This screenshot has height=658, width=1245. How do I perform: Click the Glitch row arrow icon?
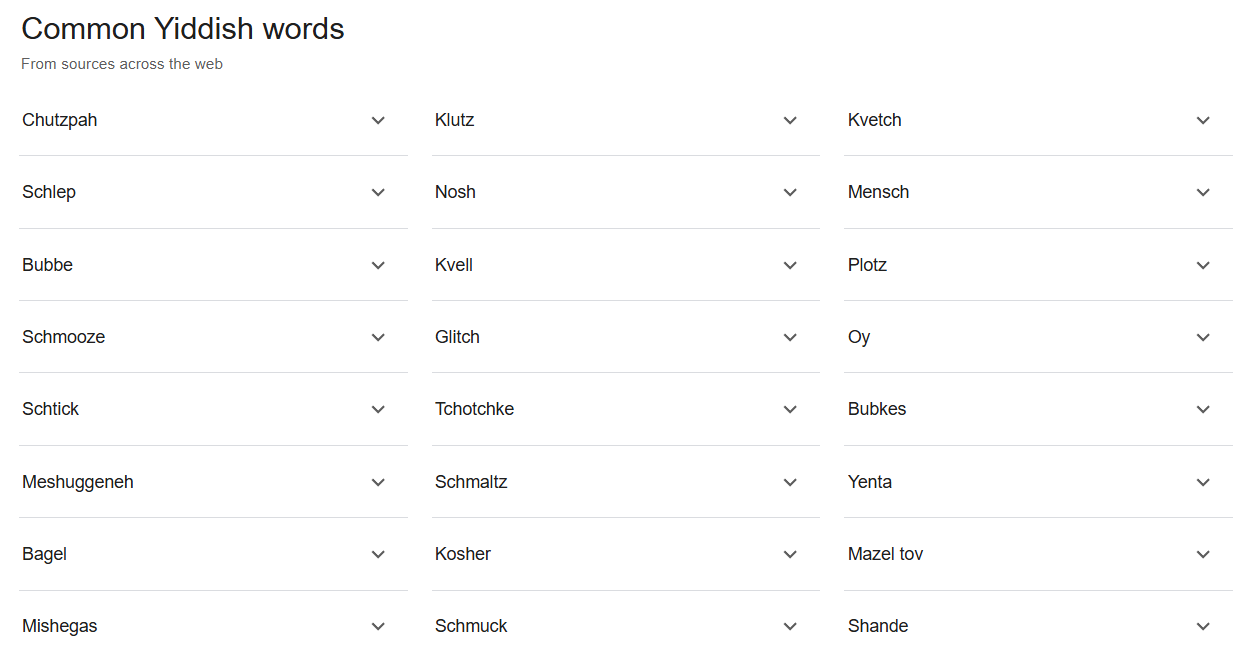[x=790, y=337]
